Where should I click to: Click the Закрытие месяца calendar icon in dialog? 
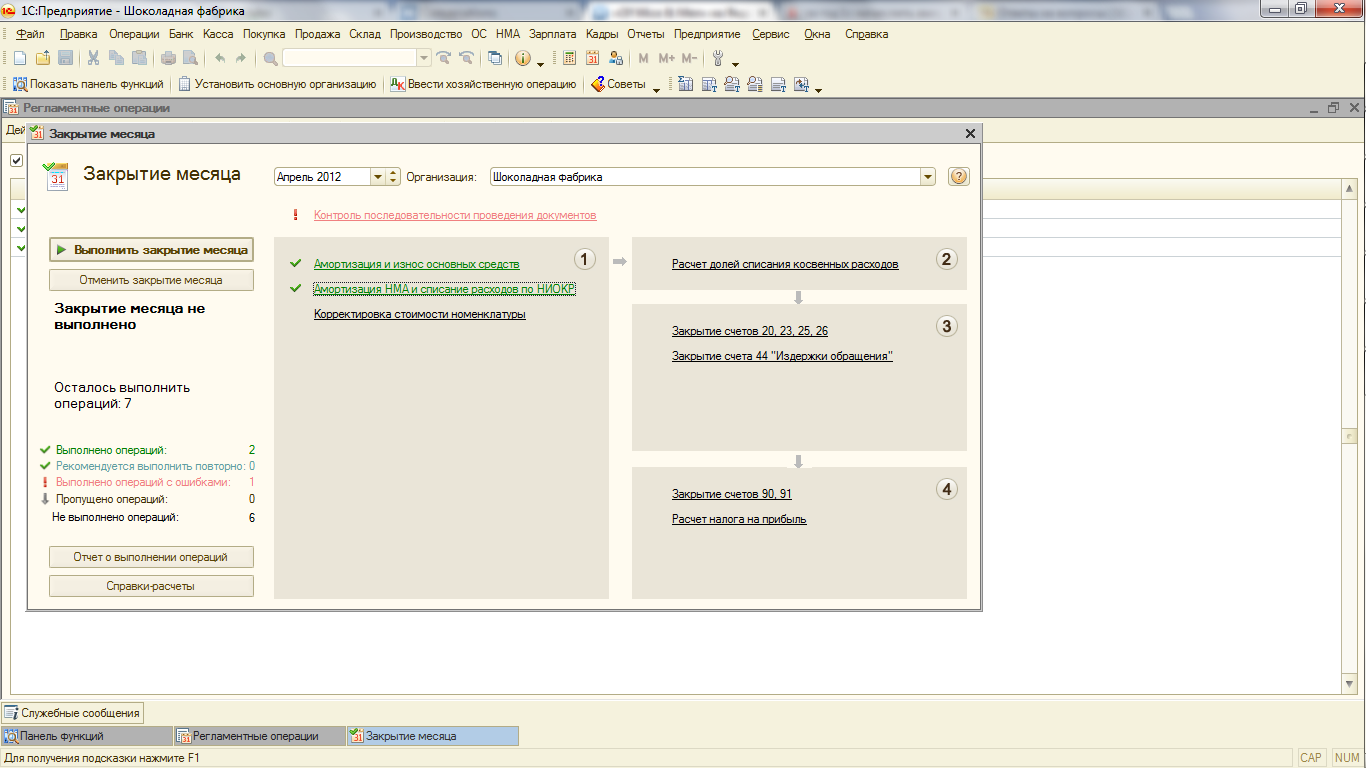point(57,176)
